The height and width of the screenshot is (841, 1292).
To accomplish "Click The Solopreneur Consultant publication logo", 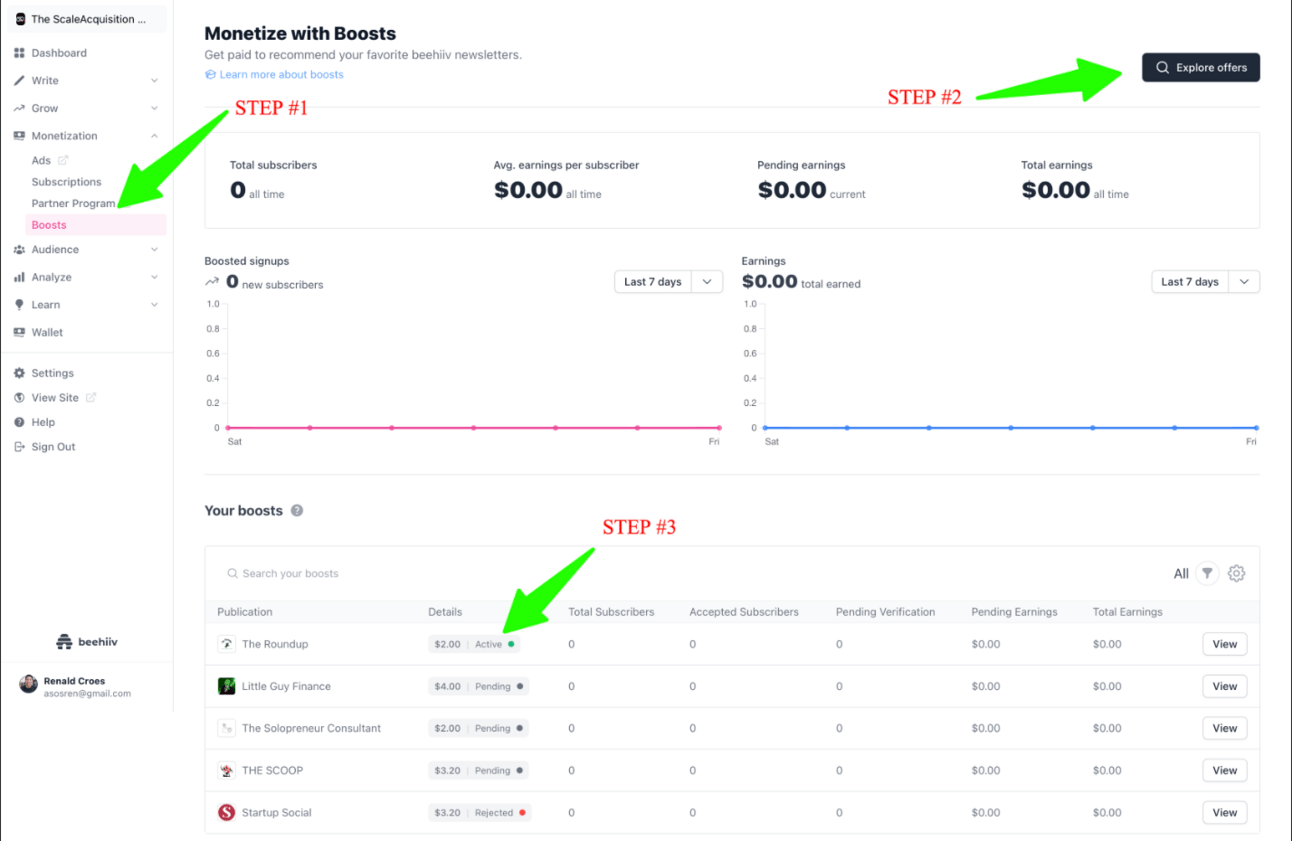I will click(x=226, y=728).
